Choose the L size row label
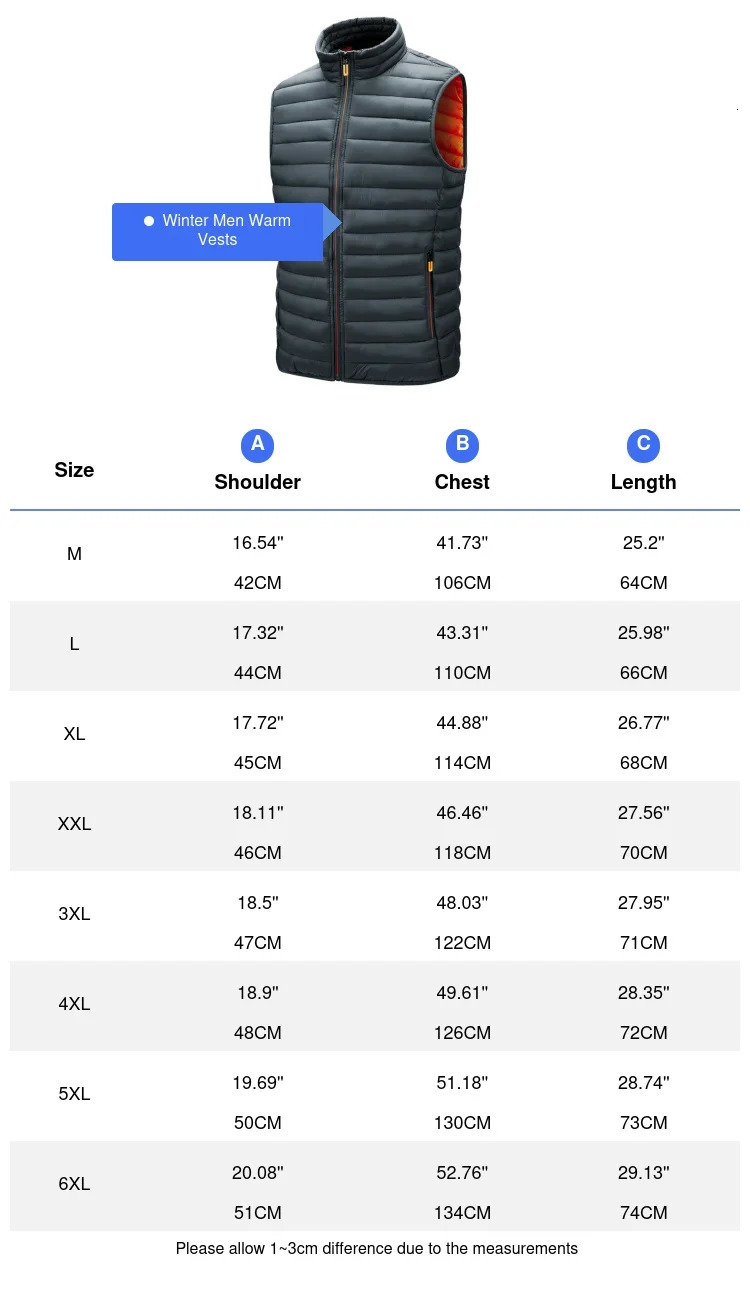 (x=74, y=644)
